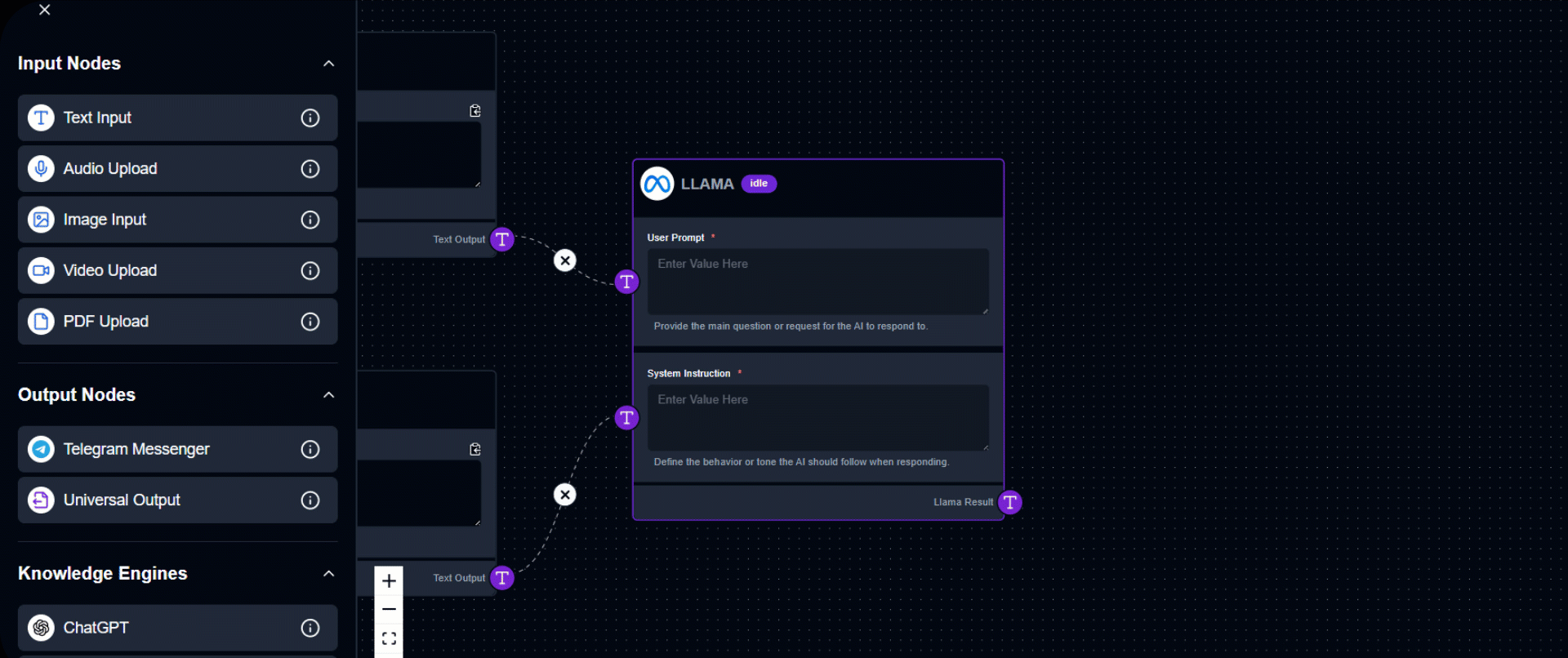
Task: Click the info icon next to Text Input
Action: 310,118
